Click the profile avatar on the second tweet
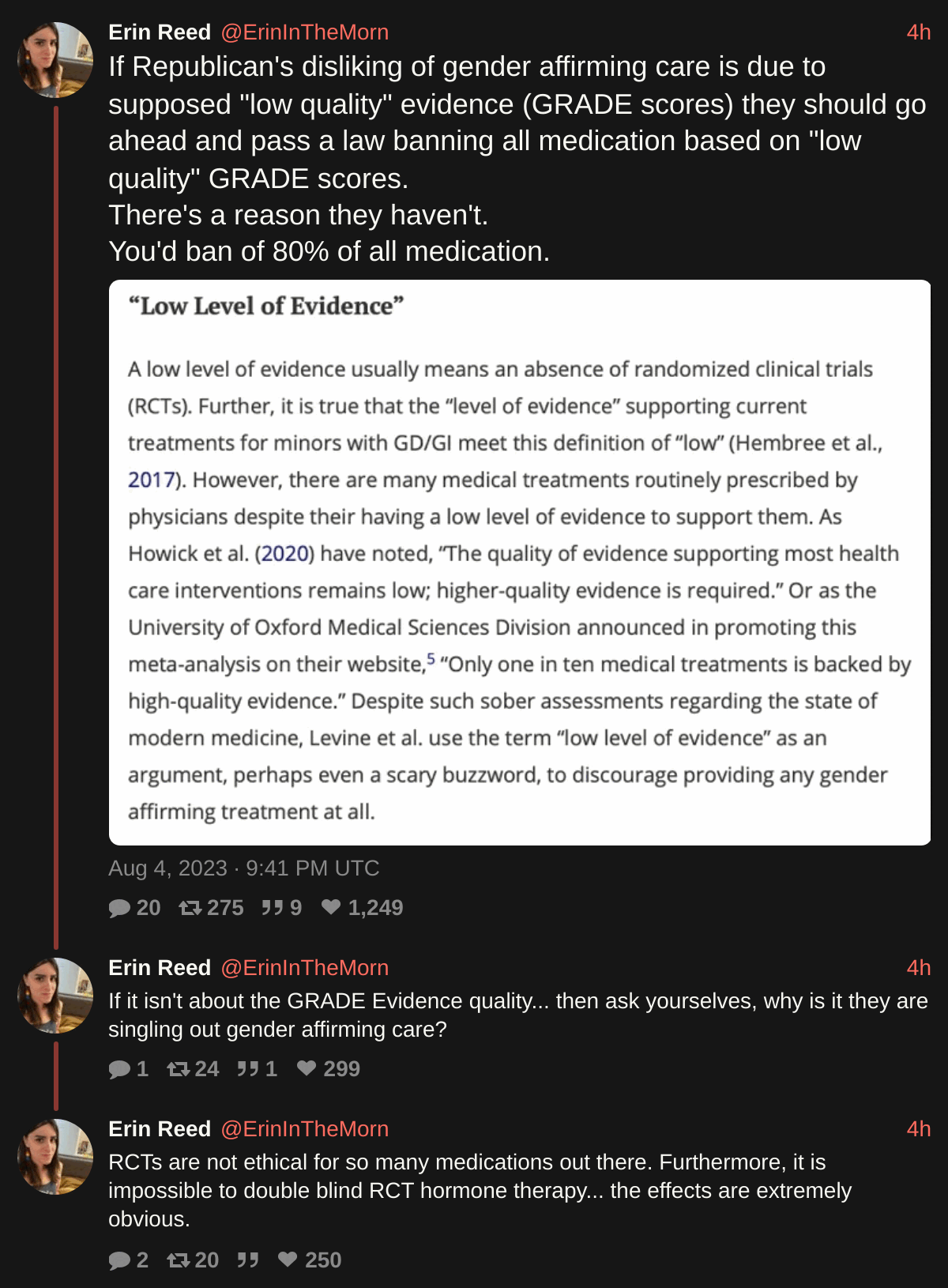This screenshot has width=948, height=1288. coord(55,996)
